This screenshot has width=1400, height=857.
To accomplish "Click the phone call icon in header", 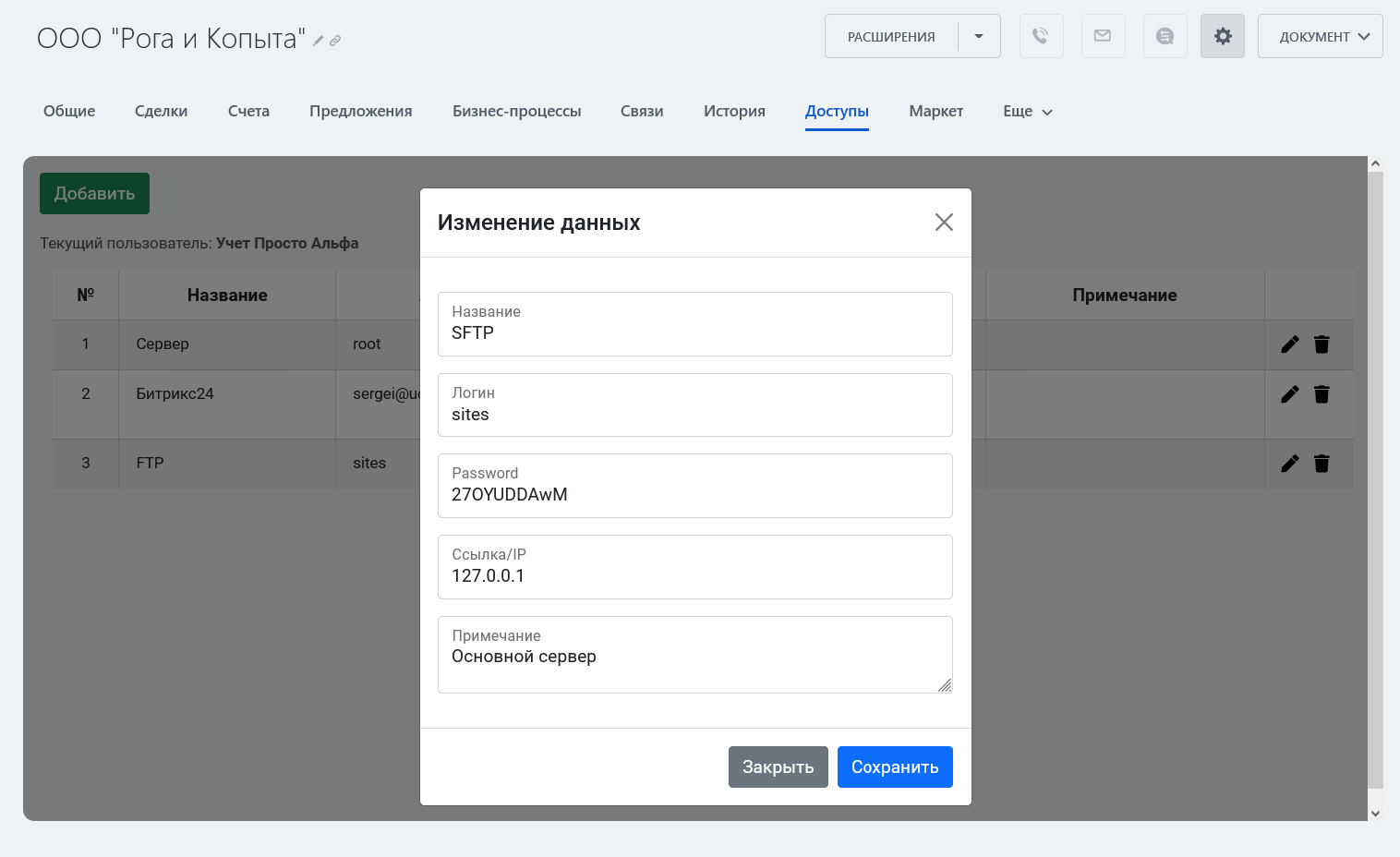I will click(1041, 36).
